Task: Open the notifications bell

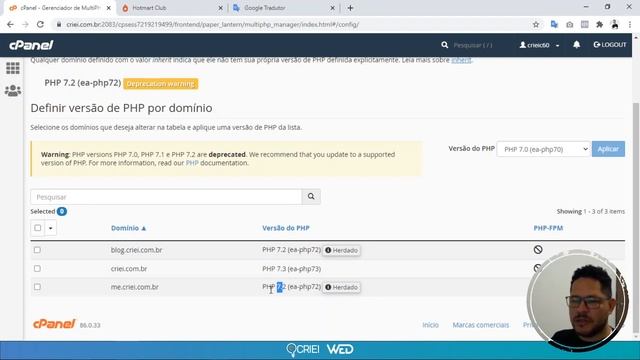Action: 576,44
